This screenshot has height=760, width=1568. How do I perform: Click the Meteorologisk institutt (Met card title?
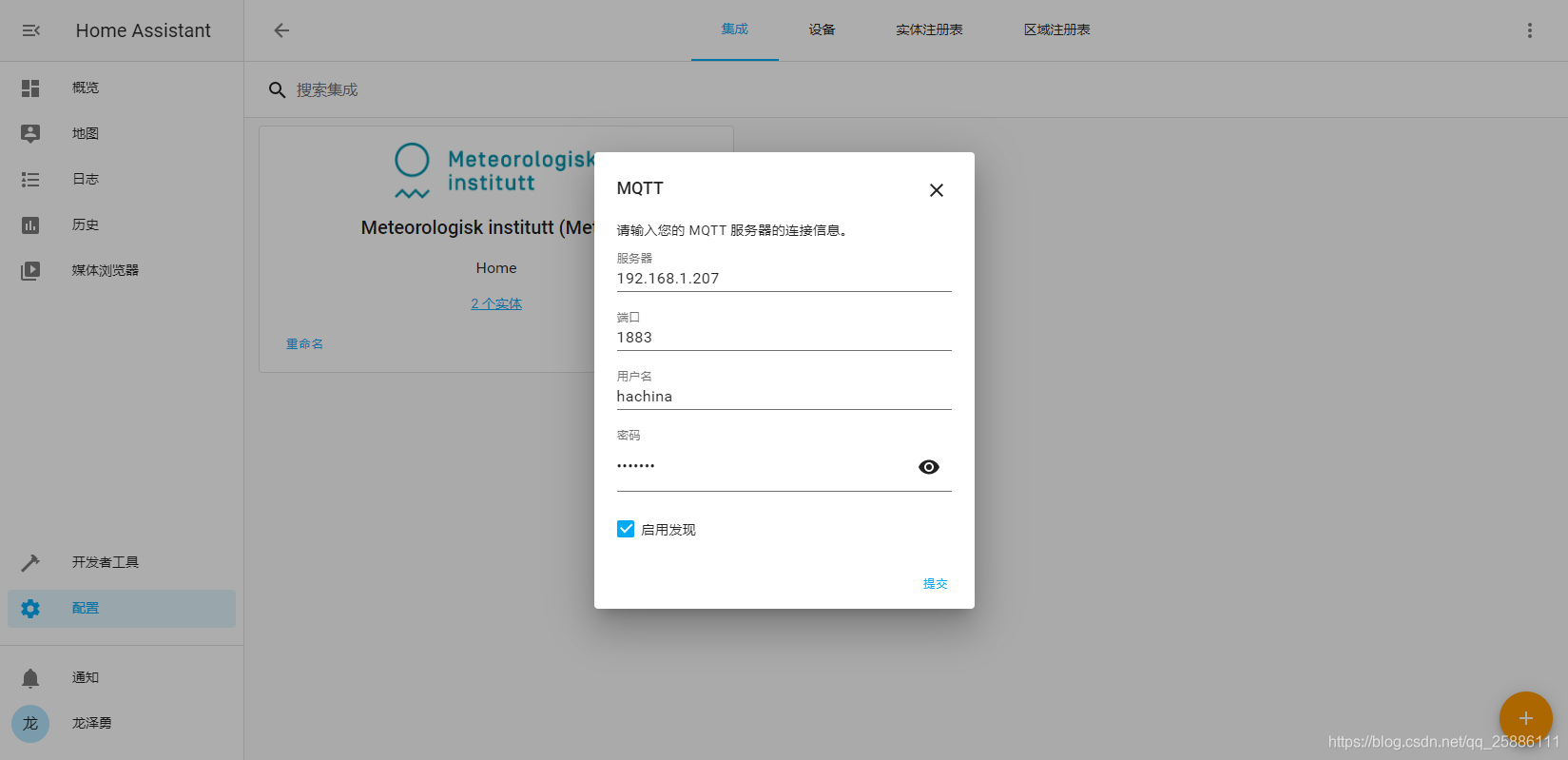tap(478, 227)
